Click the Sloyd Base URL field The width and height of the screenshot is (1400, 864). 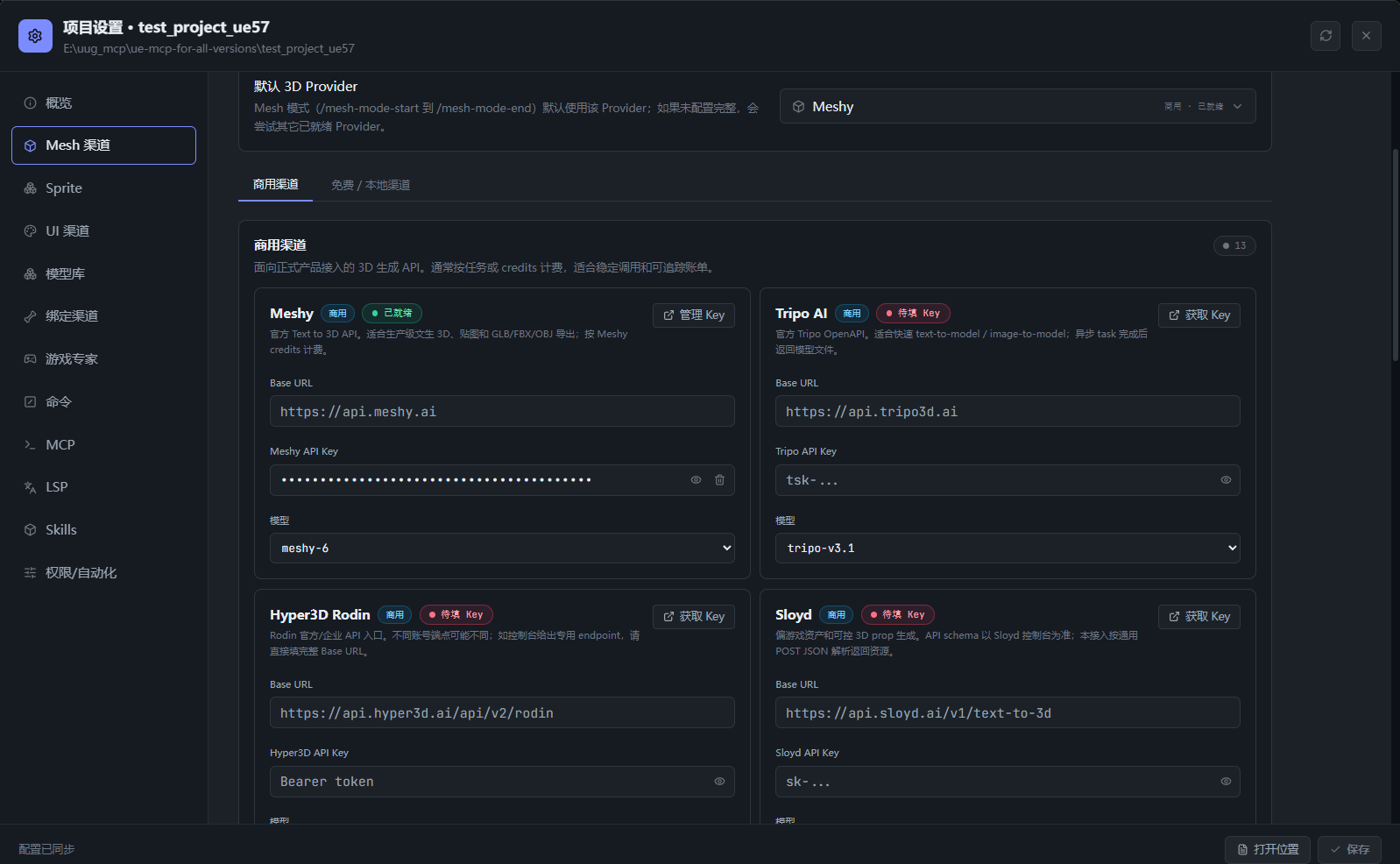pyautogui.click(x=1008, y=713)
